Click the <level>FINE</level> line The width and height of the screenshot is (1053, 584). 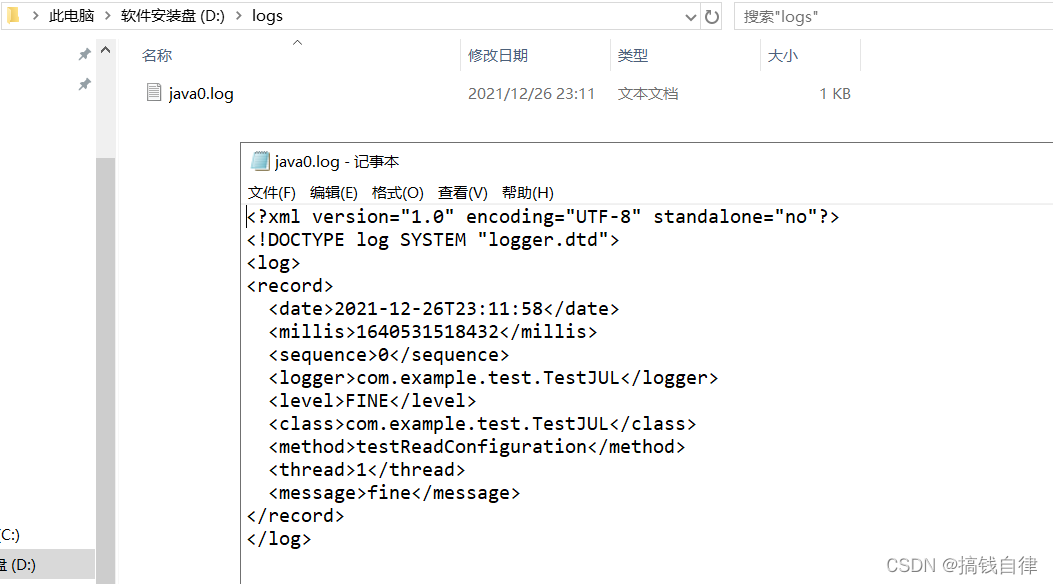coord(372,401)
